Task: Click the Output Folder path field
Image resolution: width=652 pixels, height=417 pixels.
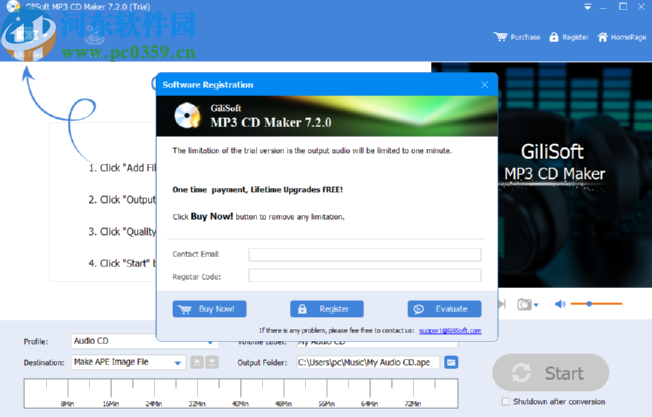Action: 368,363
